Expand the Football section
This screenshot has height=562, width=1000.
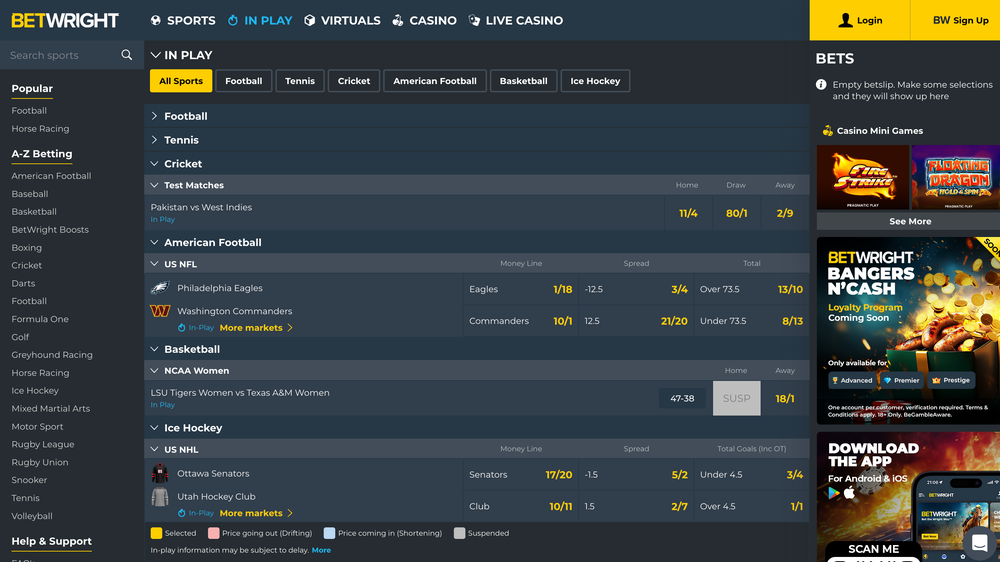(477, 116)
